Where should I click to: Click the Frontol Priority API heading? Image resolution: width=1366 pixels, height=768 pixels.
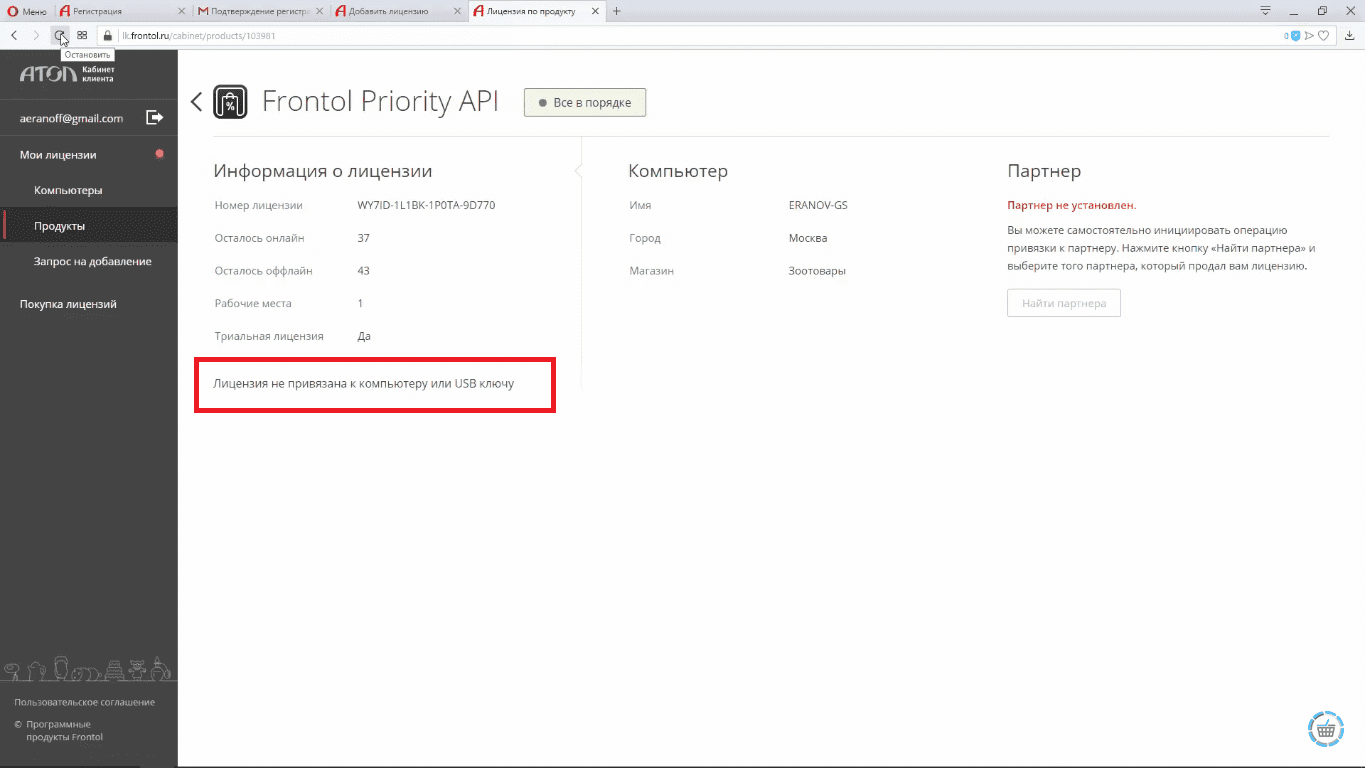(380, 101)
